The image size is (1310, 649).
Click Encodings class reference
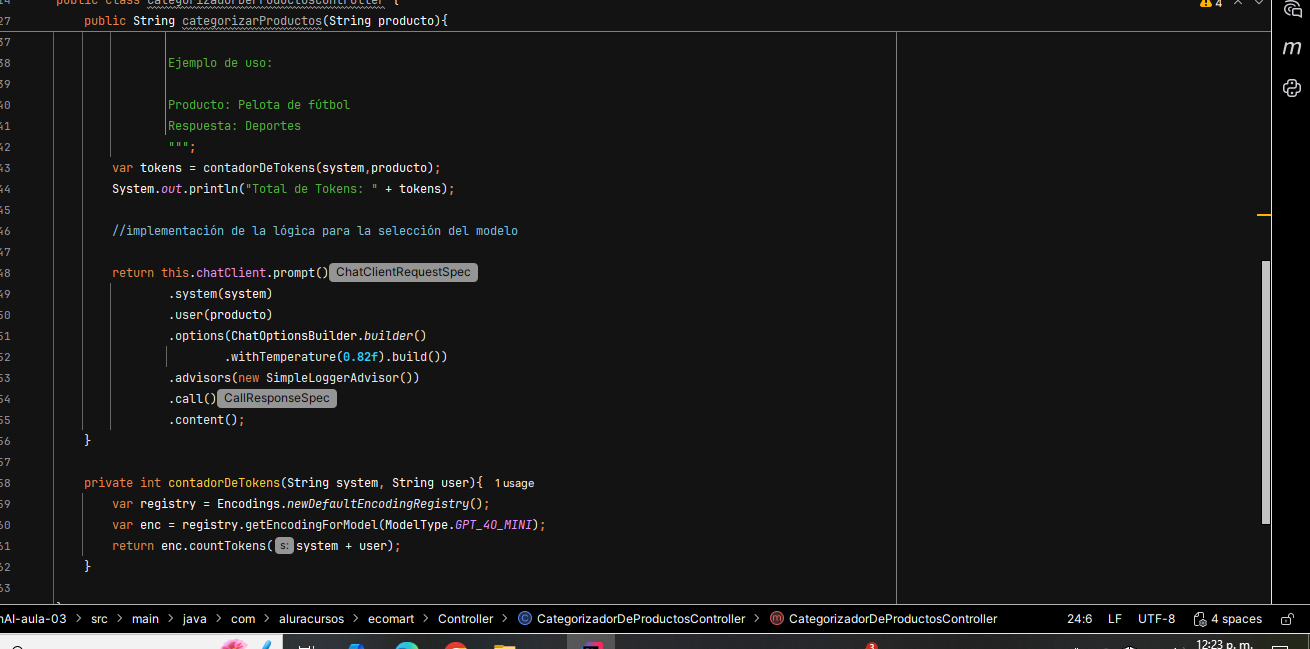click(x=248, y=503)
